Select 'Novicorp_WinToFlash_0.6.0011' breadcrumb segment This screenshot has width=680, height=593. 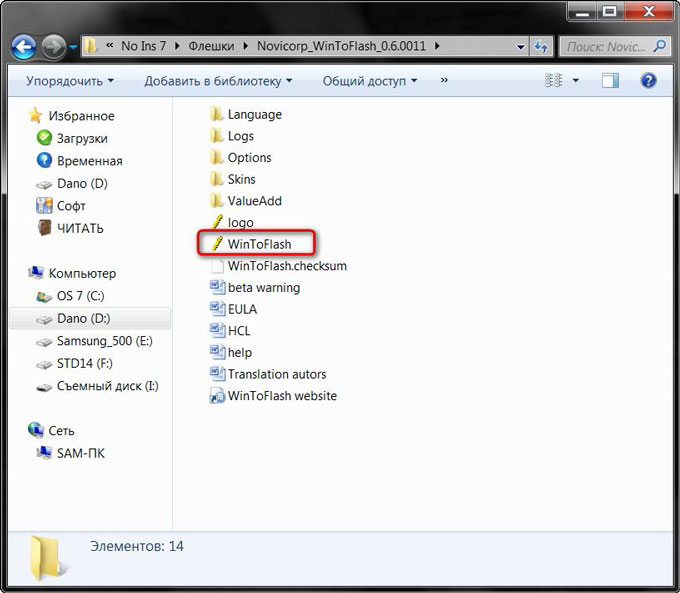point(341,46)
